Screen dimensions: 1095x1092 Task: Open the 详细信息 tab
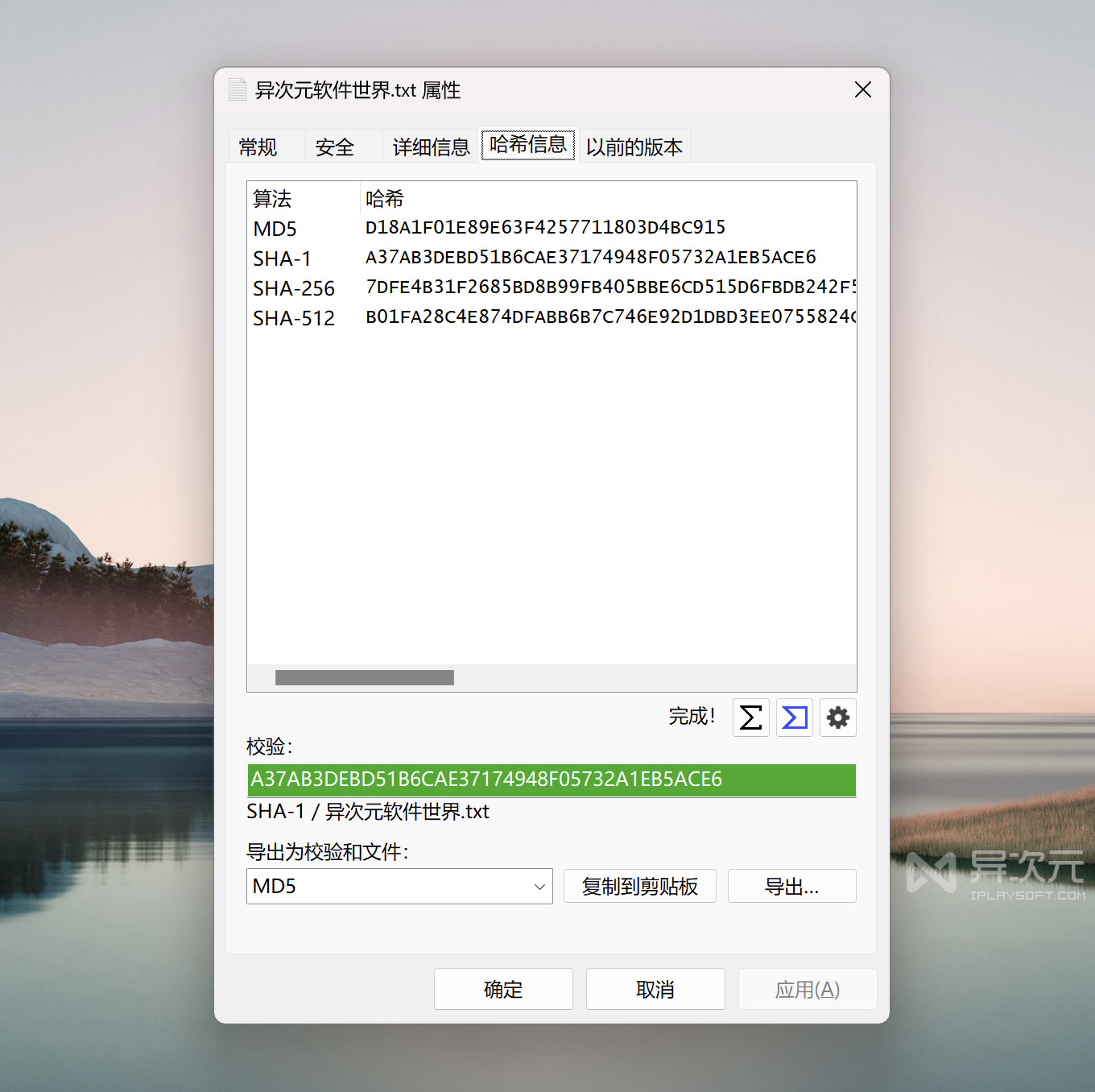(430, 147)
